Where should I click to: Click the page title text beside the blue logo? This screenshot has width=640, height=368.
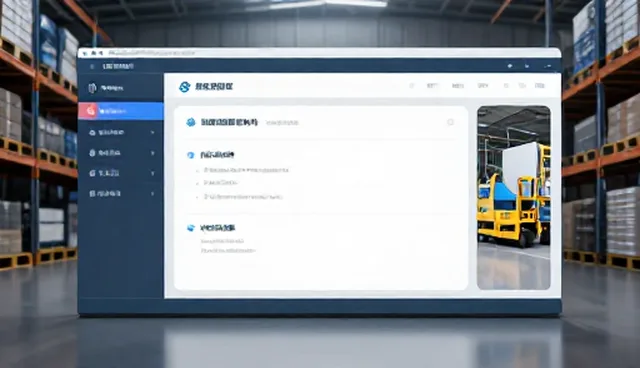click(x=214, y=86)
